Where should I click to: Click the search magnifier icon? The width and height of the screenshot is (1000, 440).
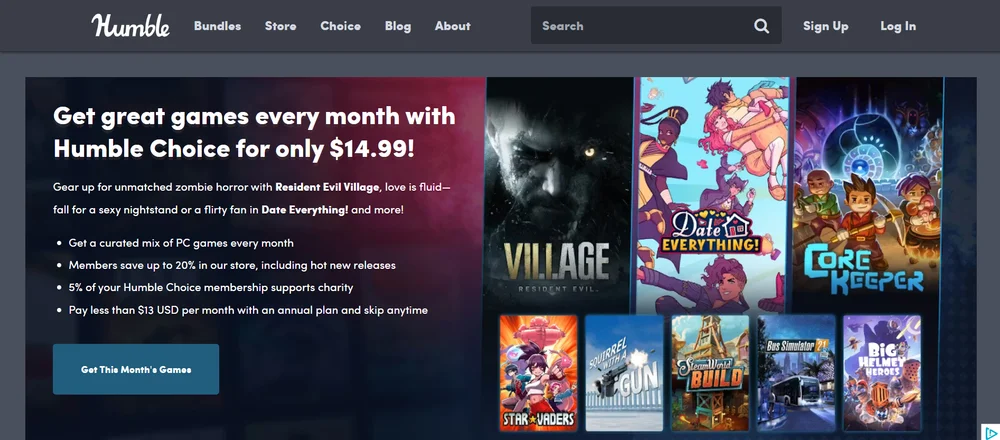click(761, 26)
